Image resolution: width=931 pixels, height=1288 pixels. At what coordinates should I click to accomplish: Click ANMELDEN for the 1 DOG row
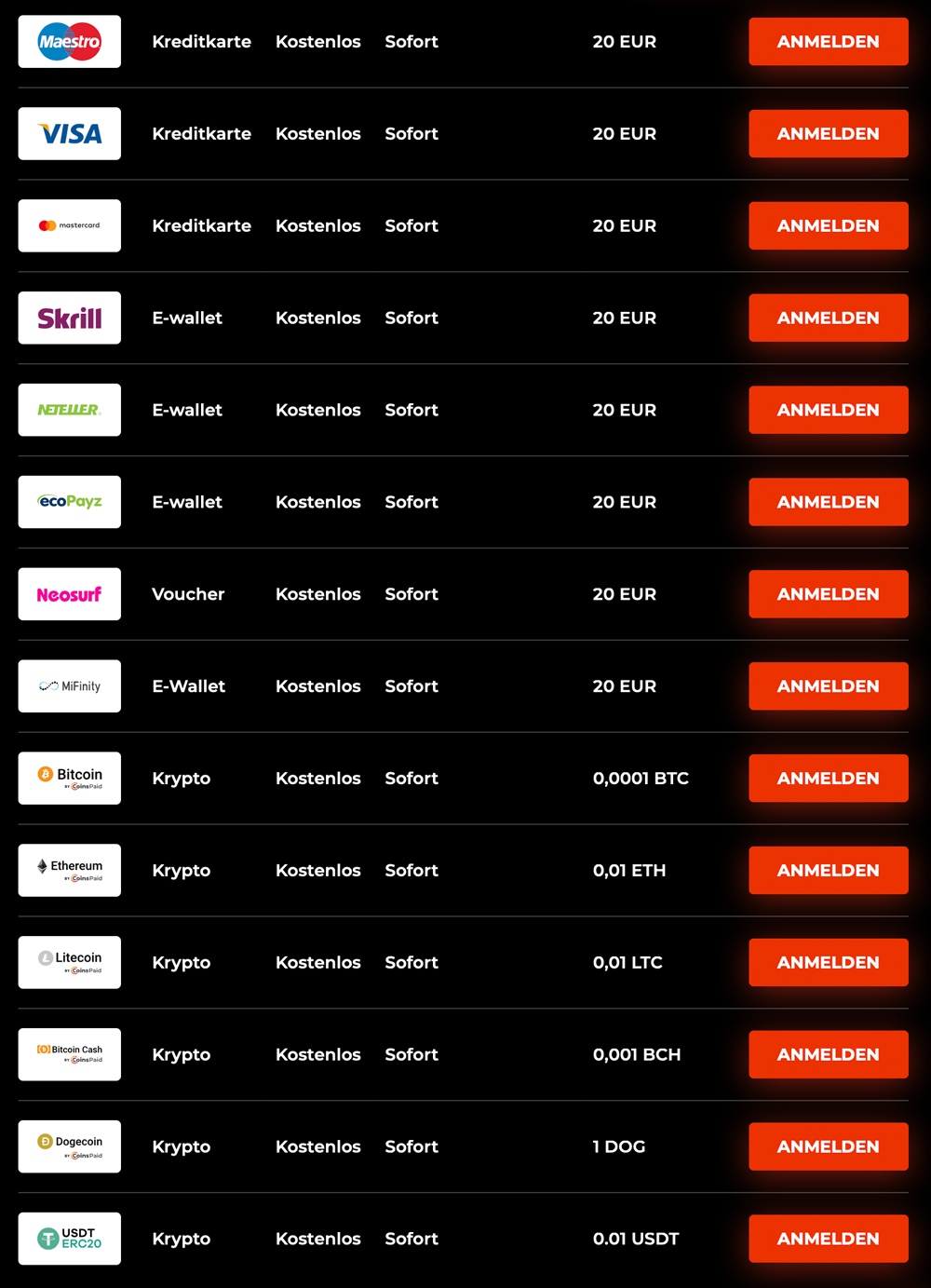[x=829, y=1146]
